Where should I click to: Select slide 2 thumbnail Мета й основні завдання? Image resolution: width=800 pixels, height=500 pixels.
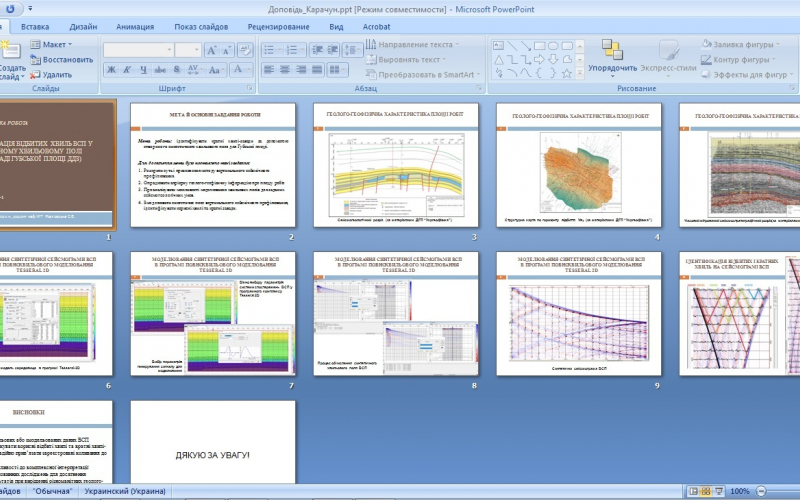click(x=213, y=165)
